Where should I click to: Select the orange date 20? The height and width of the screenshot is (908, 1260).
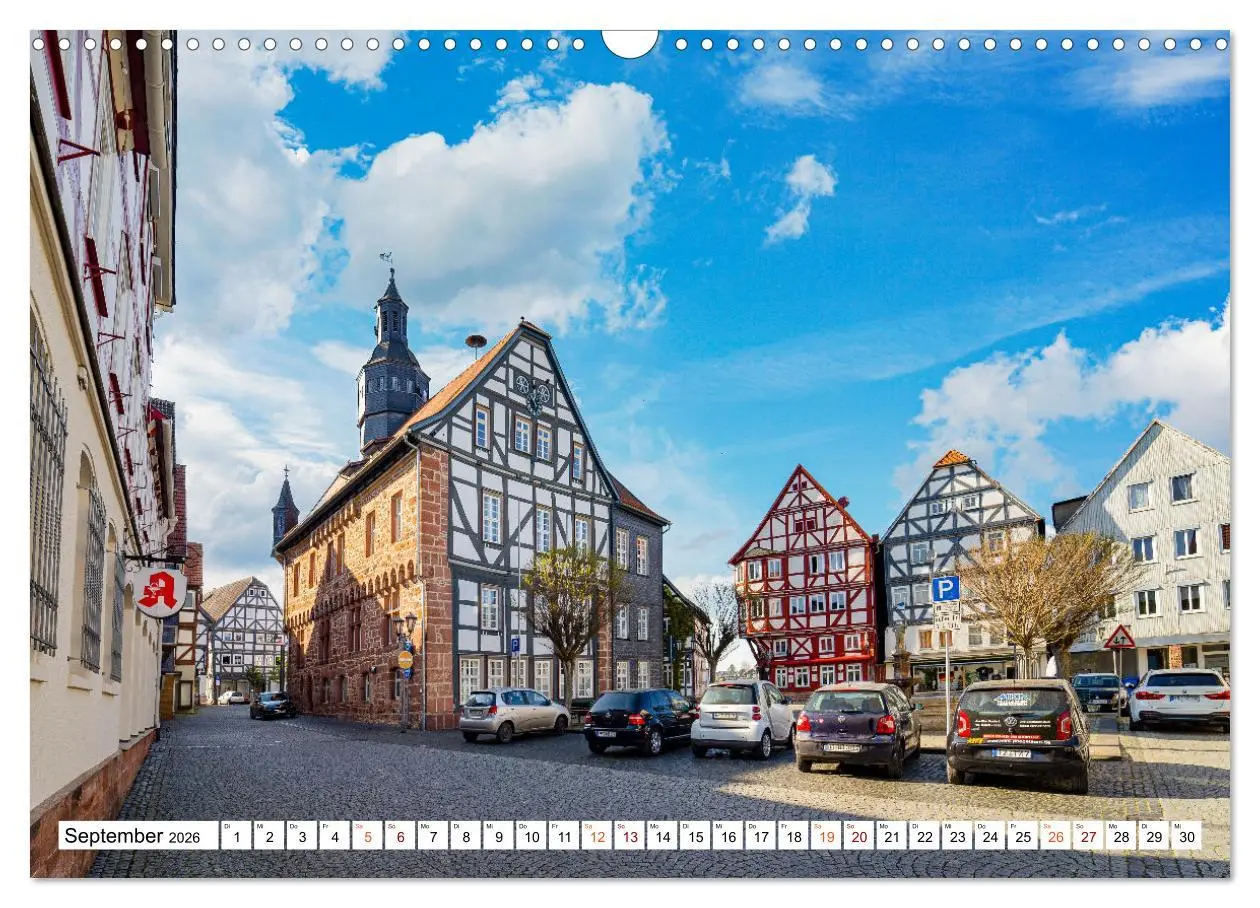(858, 836)
